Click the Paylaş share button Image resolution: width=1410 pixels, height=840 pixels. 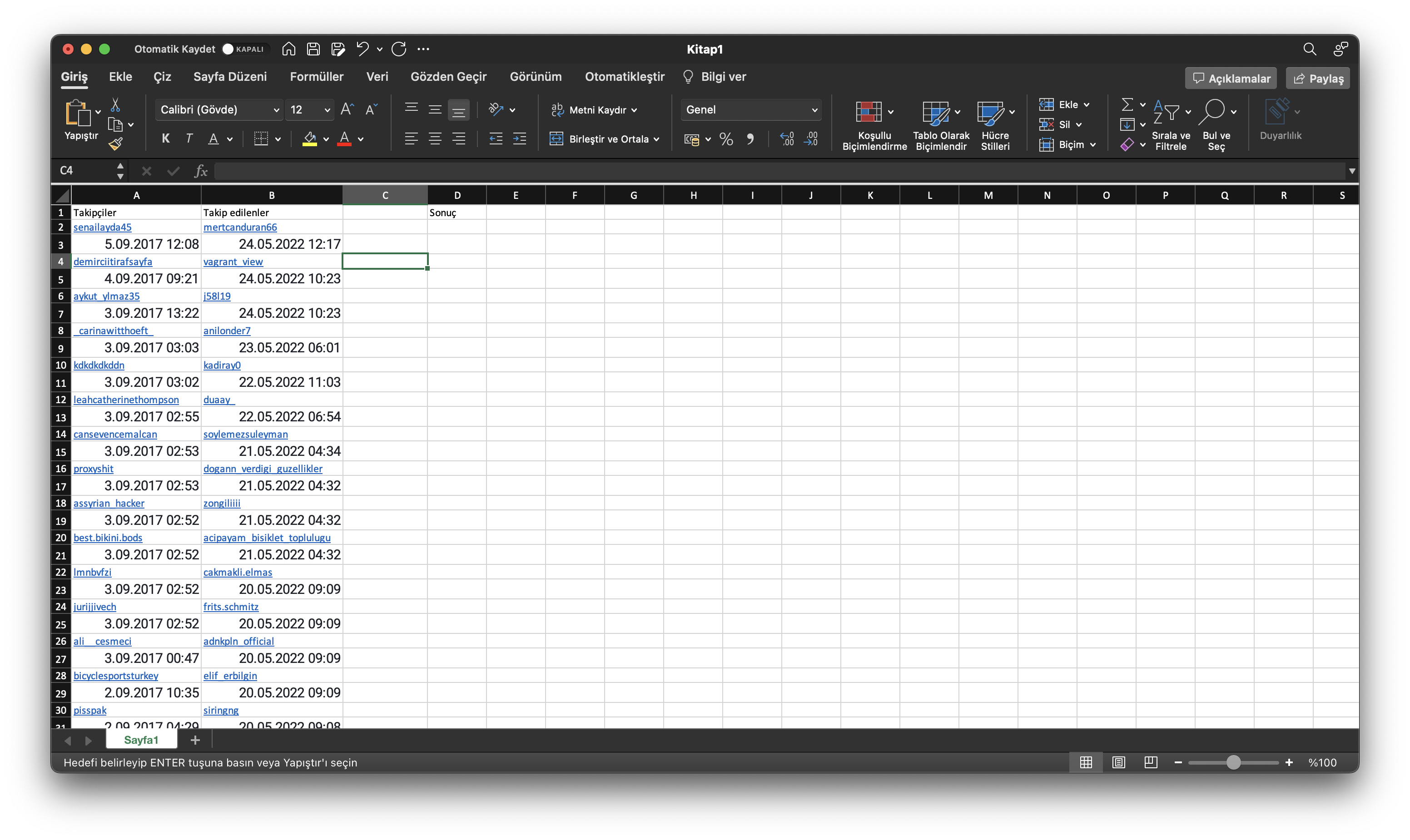coord(1318,79)
